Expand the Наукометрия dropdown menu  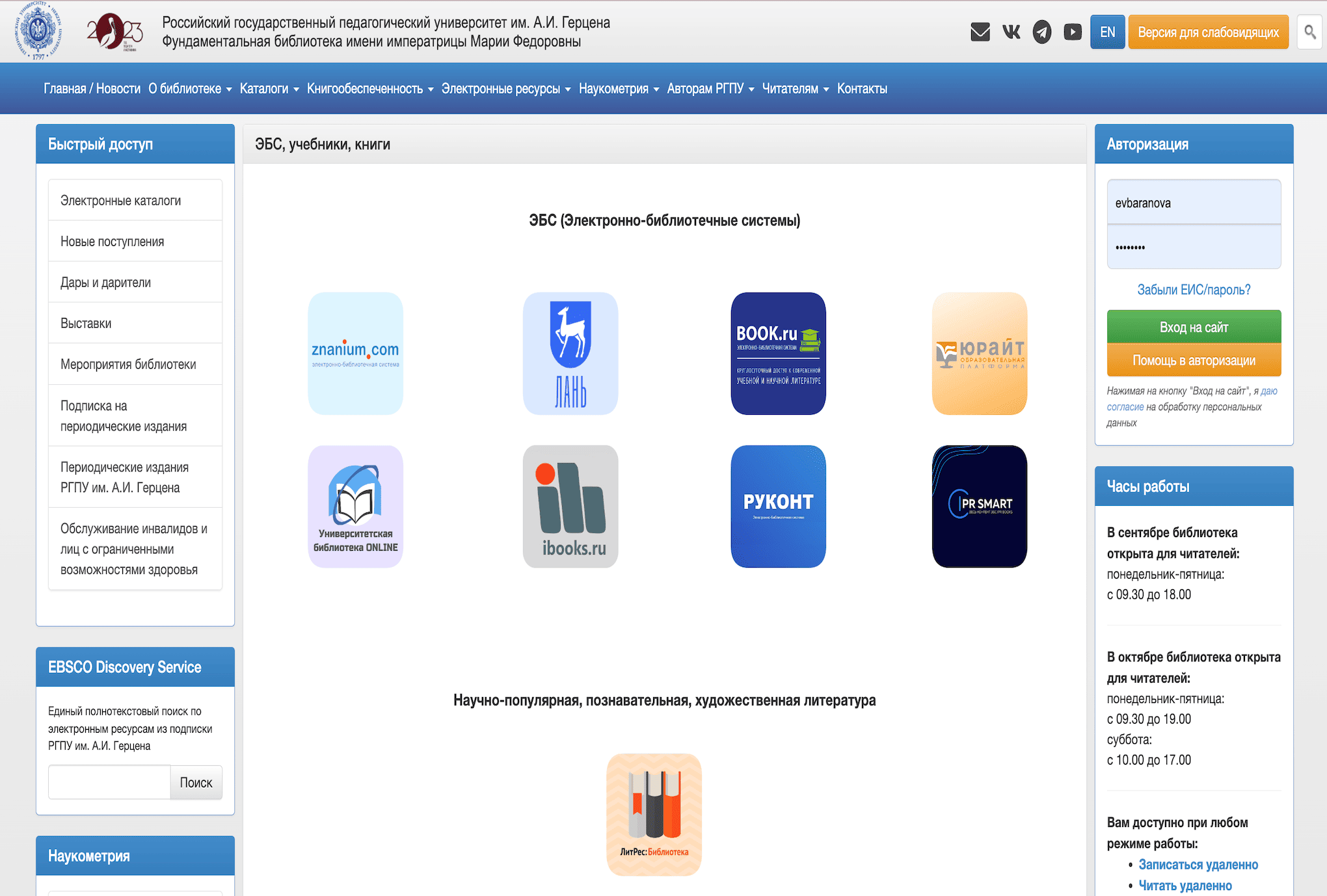pyautogui.click(x=619, y=88)
